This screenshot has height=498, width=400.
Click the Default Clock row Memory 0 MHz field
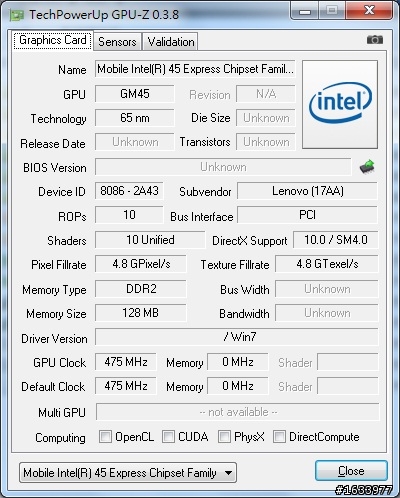tap(238, 386)
